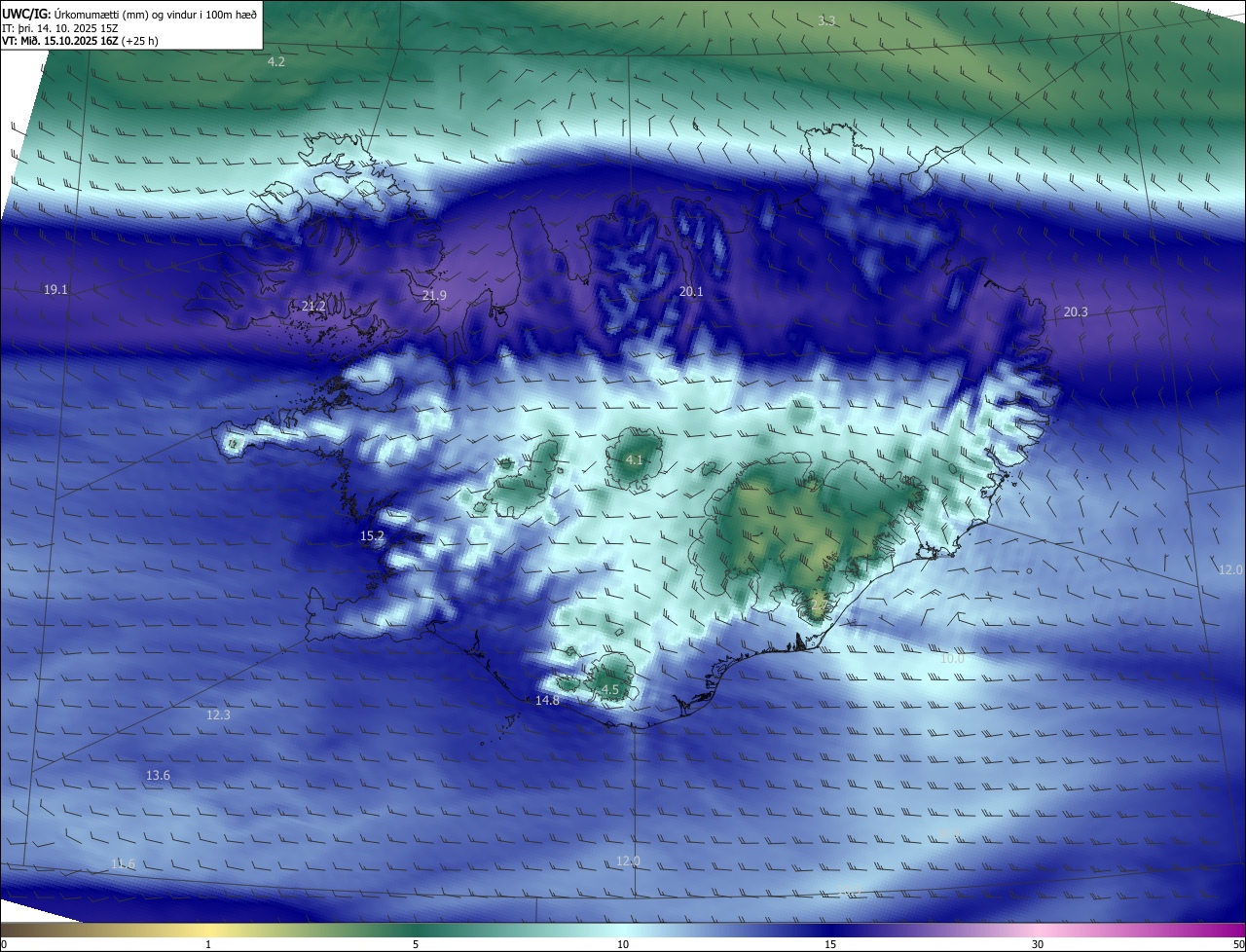Click the map value label 21.2
This screenshot has height=952, width=1246.
pyautogui.click(x=313, y=306)
